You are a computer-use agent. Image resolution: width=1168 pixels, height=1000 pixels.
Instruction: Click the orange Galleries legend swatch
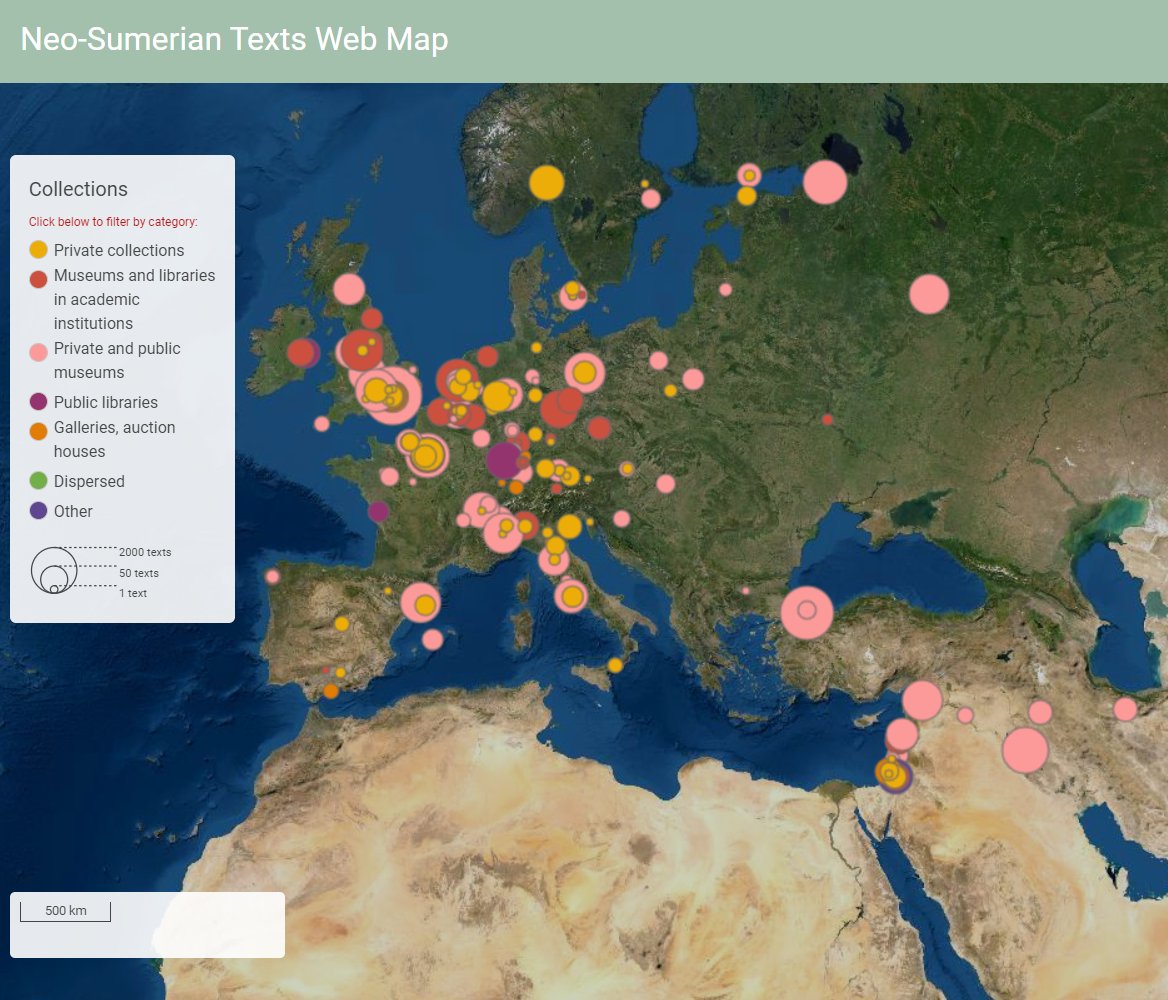[38, 431]
